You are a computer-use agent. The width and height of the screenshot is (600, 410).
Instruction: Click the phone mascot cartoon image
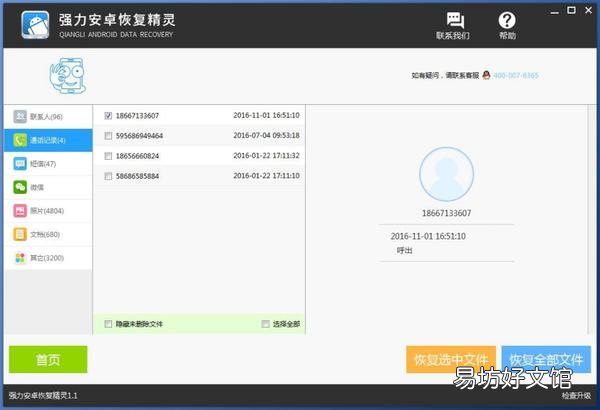pos(68,76)
